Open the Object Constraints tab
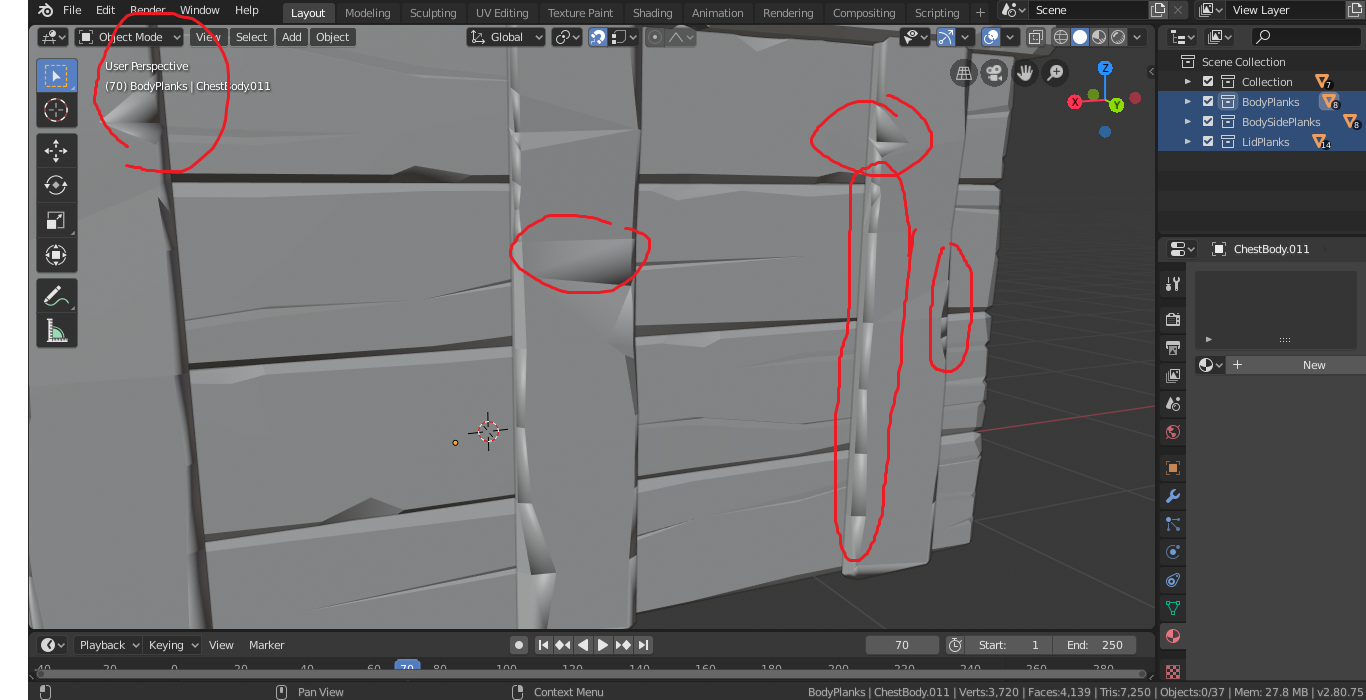Viewport: 1366px width, 700px height. (1173, 580)
